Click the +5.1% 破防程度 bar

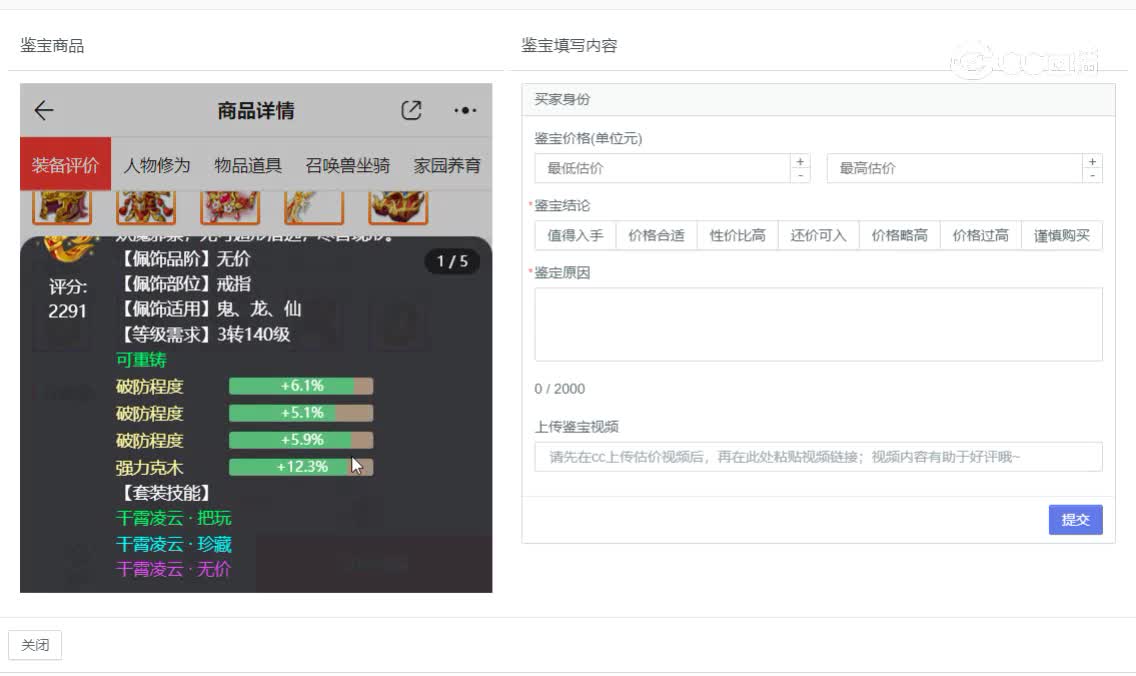coord(301,413)
